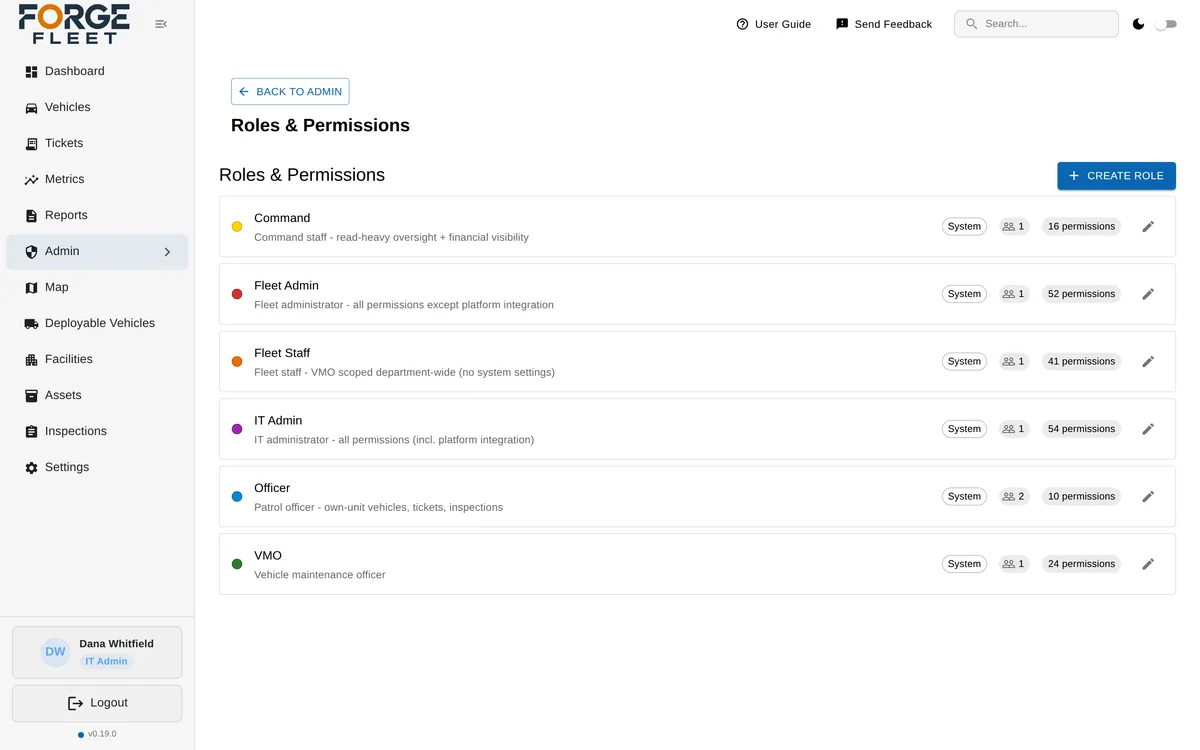Click the Reports document icon
The height and width of the screenshot is (750, 1200).
click(x=31, y=216)
